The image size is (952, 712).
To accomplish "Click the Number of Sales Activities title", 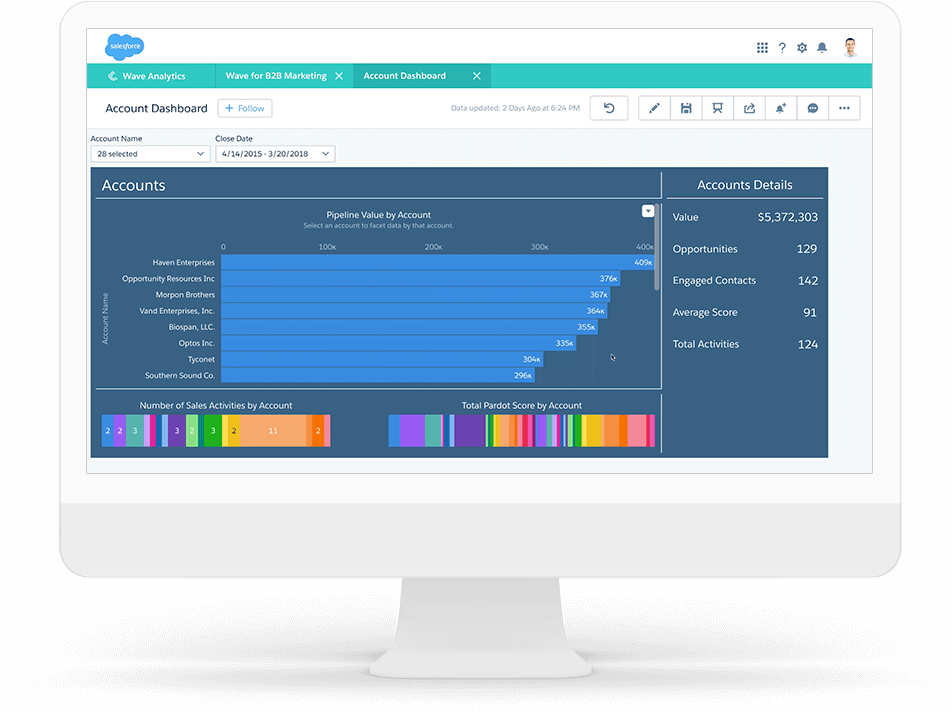I will tap(216, 405).
